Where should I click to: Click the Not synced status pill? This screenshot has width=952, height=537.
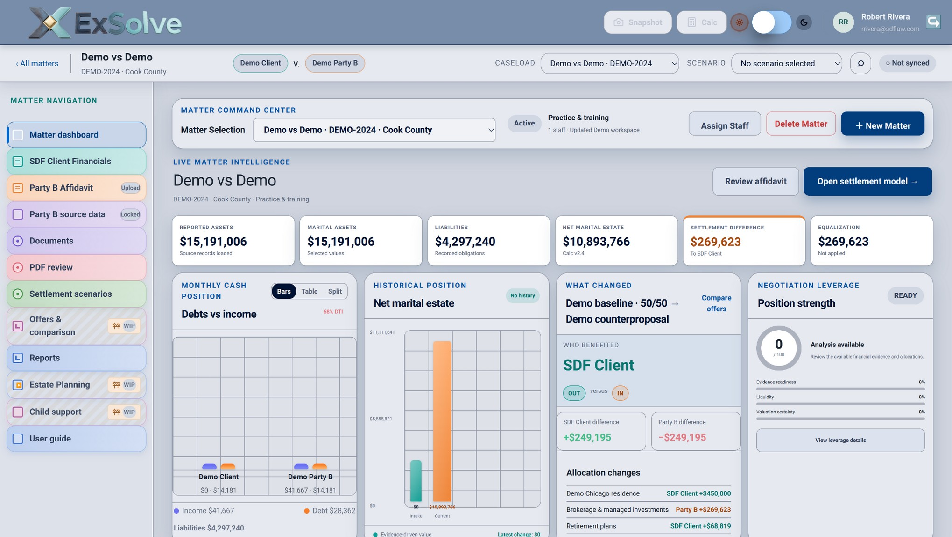907,63
